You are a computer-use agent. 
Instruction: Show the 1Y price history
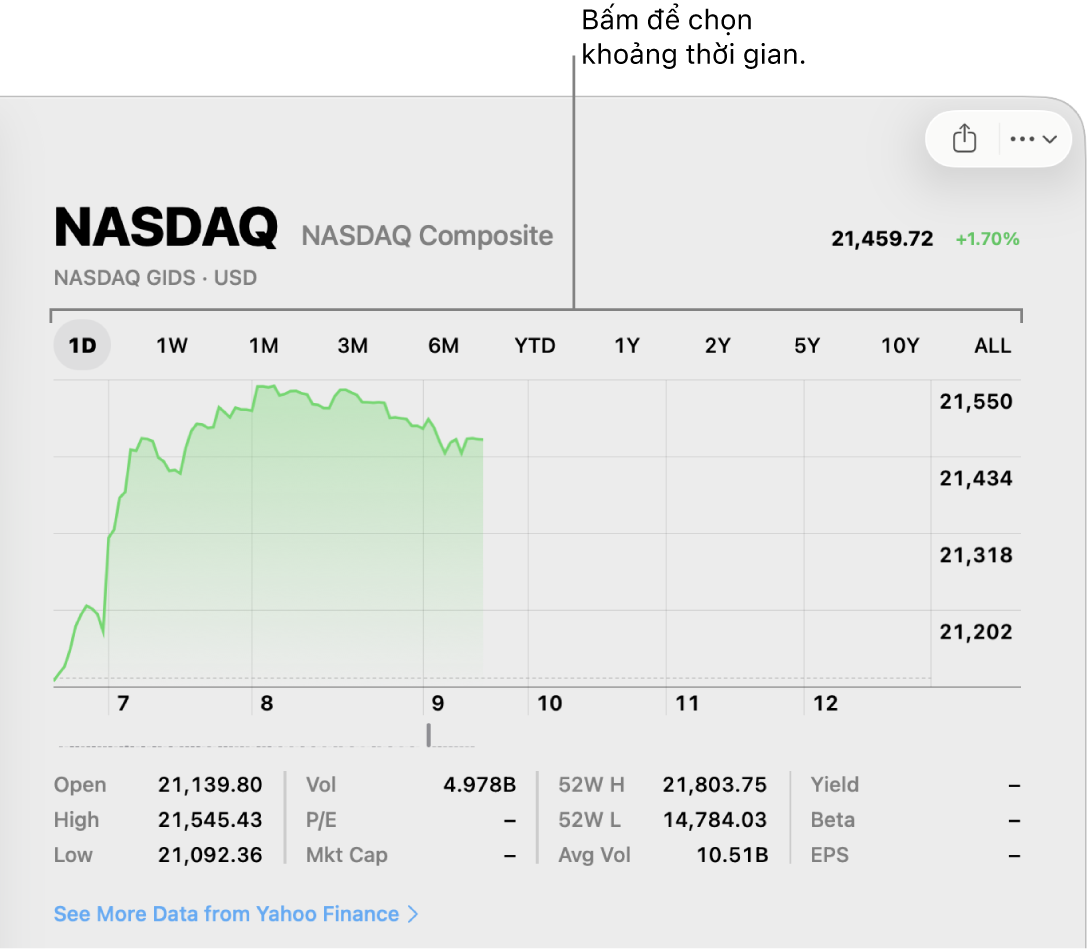point(626,346)
